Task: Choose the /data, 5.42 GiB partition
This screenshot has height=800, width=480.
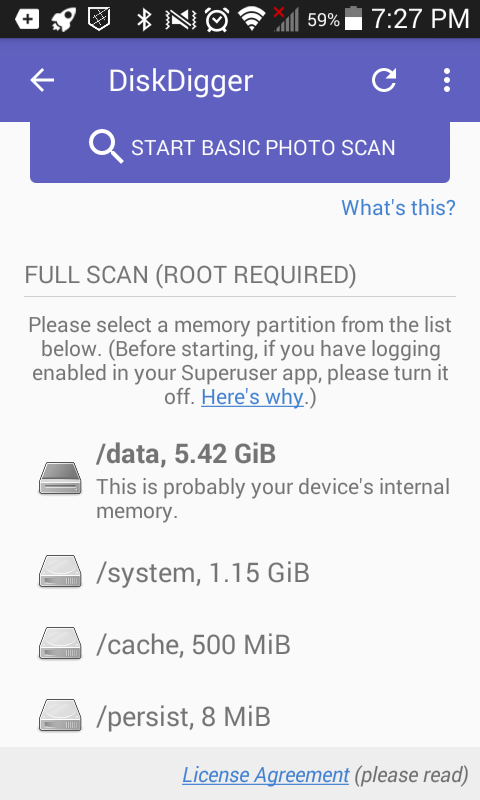Action: coord(240,481)
